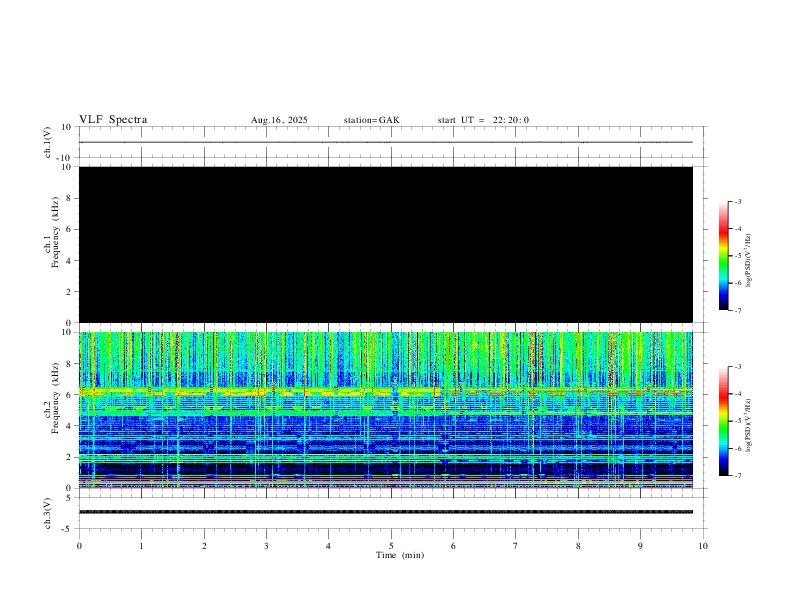Click the 3 minute tick label on time axis

266,546
